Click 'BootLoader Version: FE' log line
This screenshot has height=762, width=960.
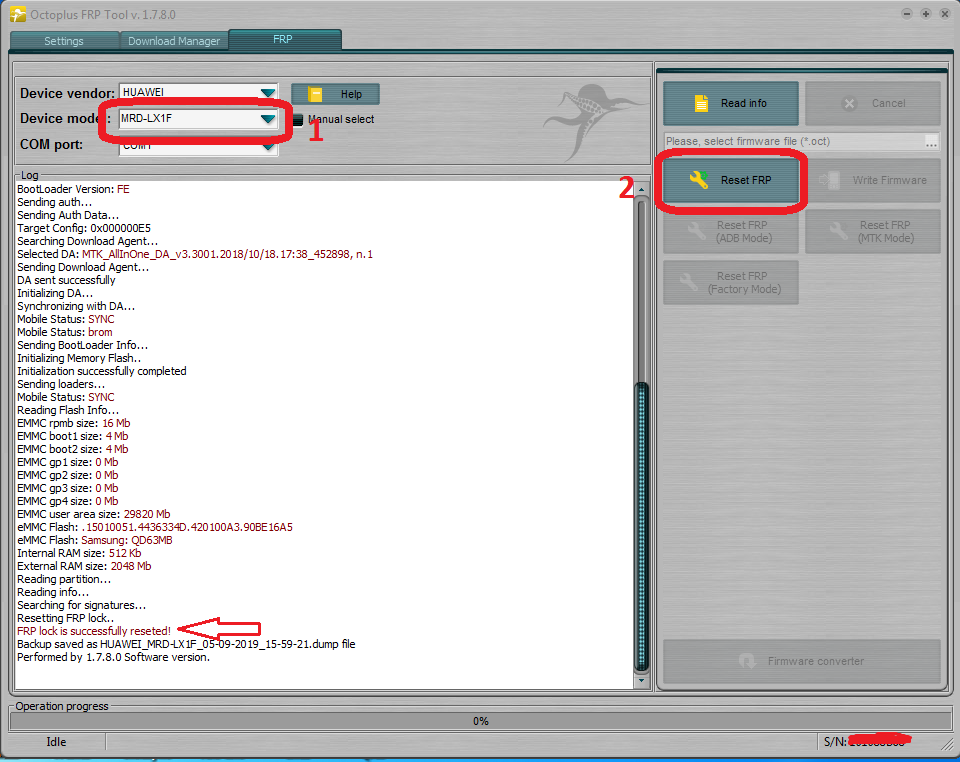[x=73, y=189]
